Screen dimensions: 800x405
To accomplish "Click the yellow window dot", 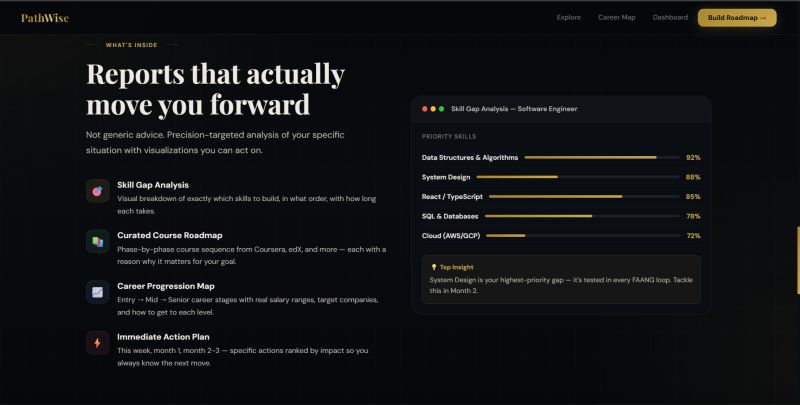I will (433, 109).
